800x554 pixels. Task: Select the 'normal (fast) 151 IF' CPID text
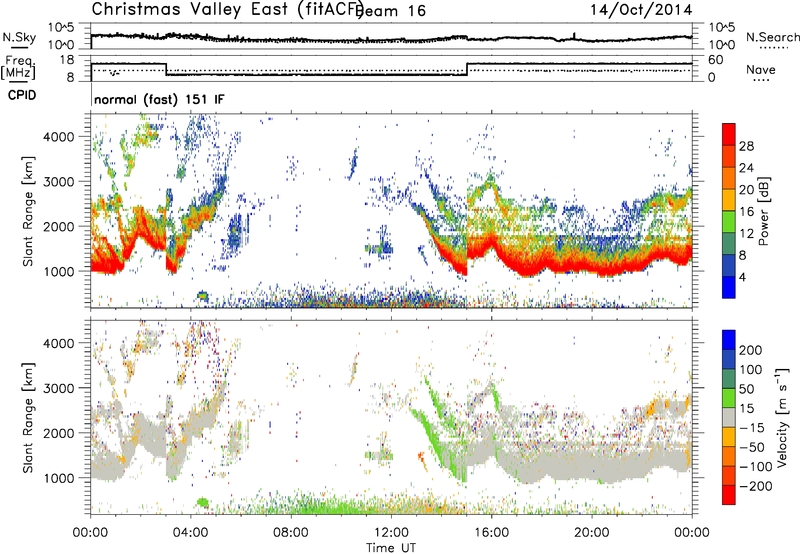159,99
